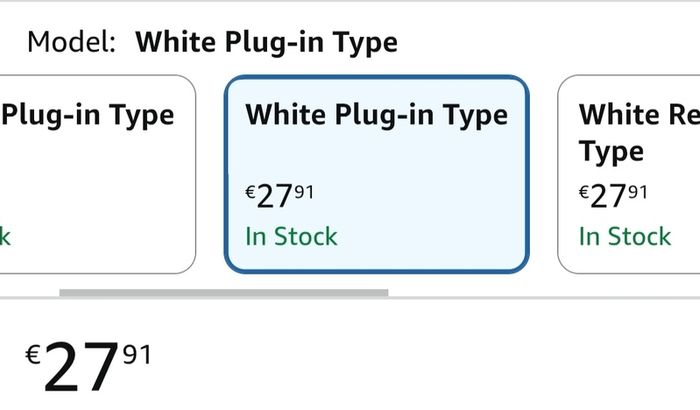The image size is (700, 410).
Task: Pick the White Re... Type model option on right
Action: [x=629, y=174]
